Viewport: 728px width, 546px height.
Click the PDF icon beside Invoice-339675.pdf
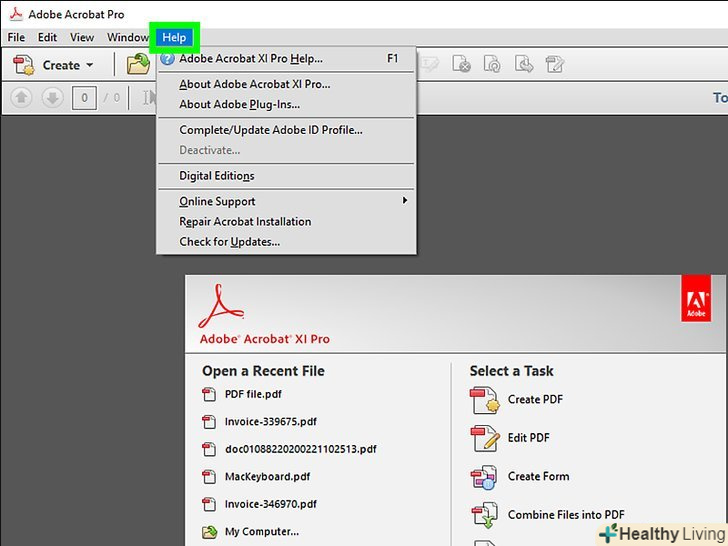(x=209, y=422)
